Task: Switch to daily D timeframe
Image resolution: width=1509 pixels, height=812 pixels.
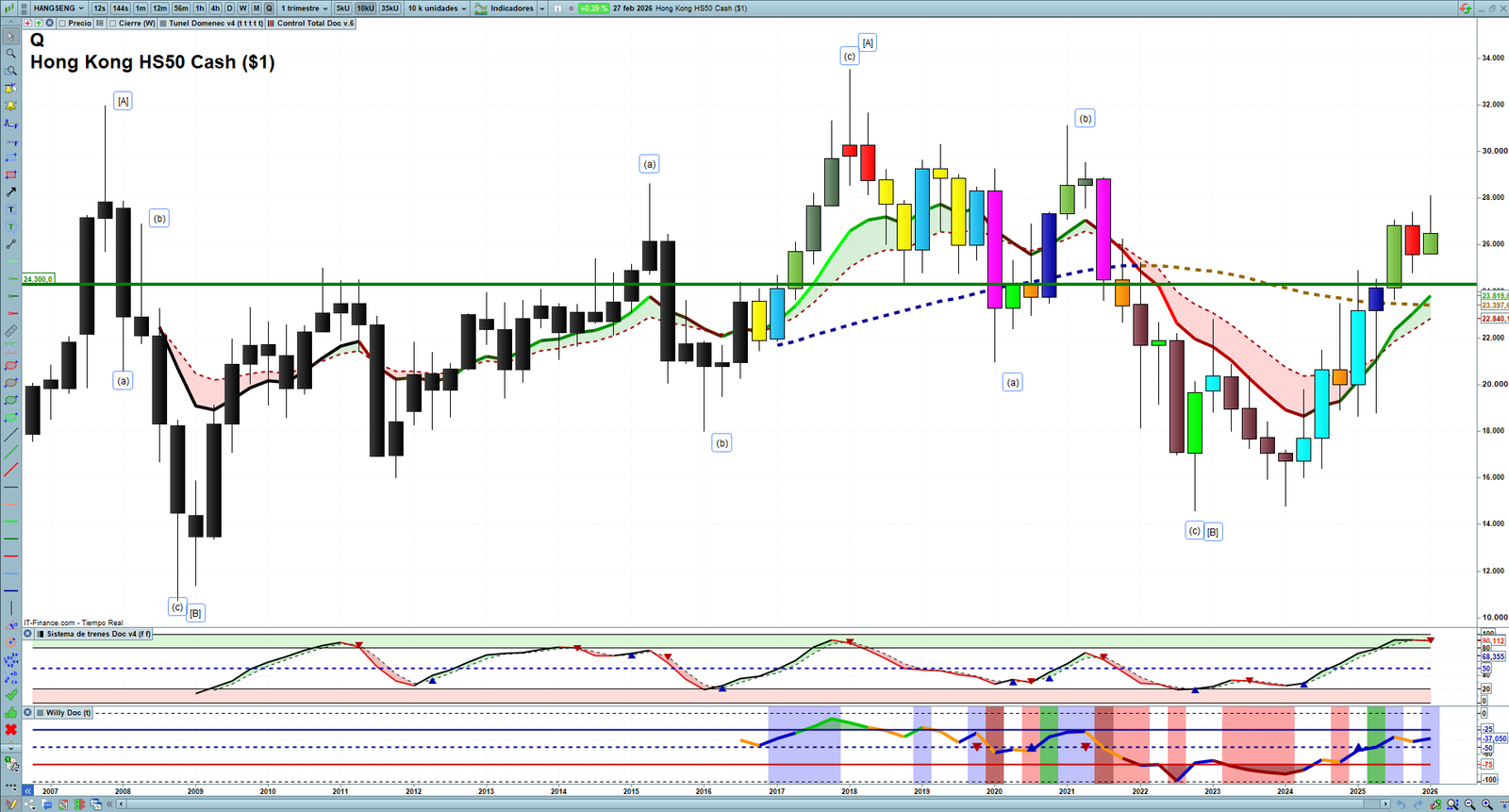Action: [x=229, y=8]
